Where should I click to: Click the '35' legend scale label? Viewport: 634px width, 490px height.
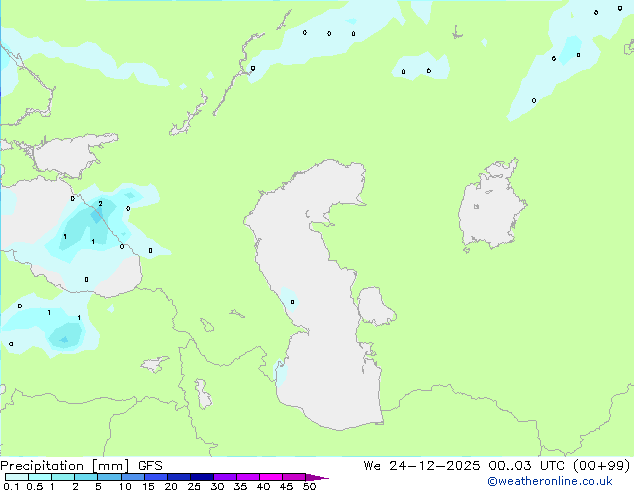(x=240, y=486)
